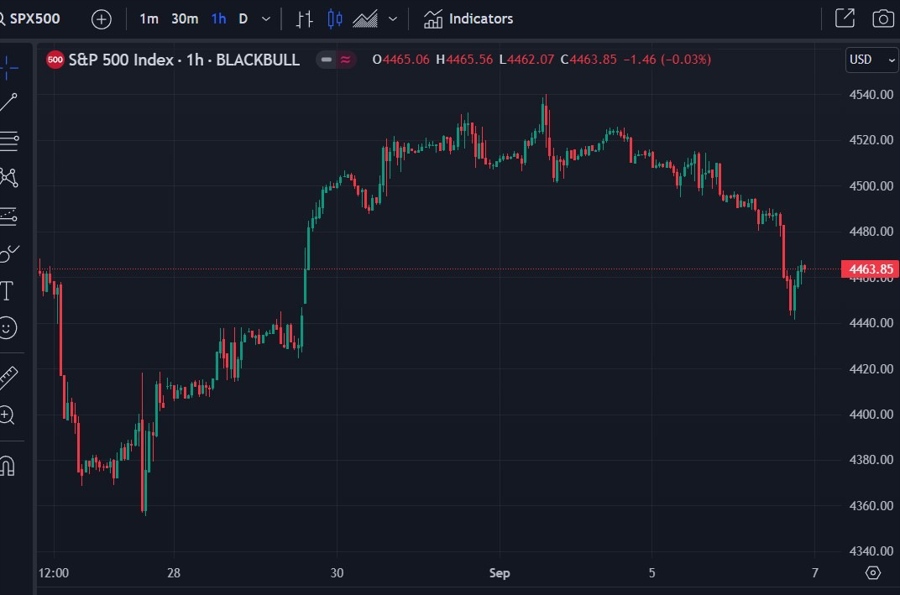Open symbol search SPX500
900x595 pixels.
click(x=31, y=19)
